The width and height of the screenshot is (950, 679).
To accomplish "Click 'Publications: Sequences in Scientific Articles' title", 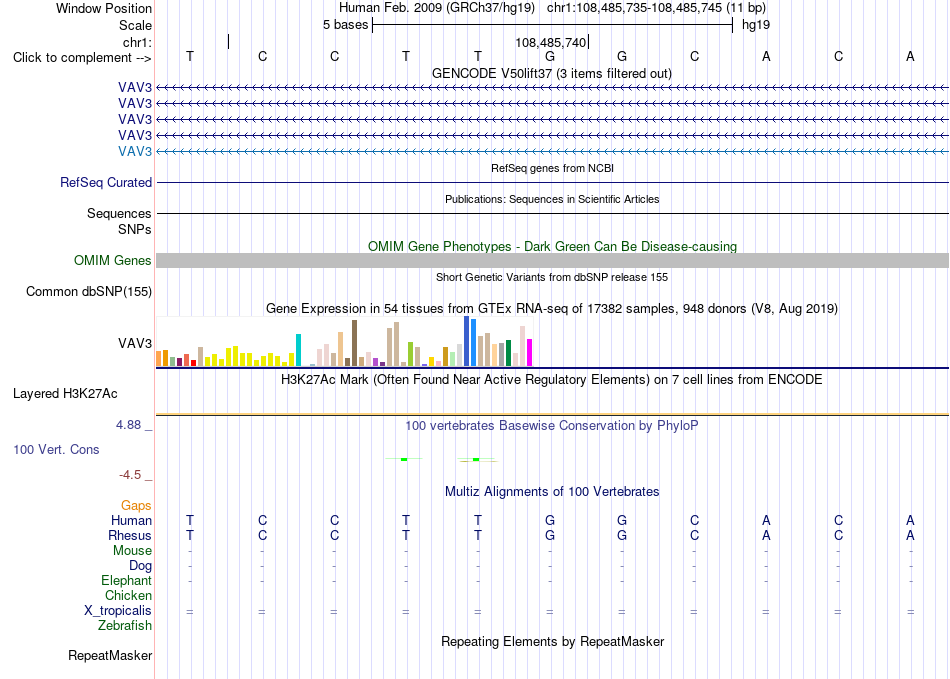I will [552, 199].
